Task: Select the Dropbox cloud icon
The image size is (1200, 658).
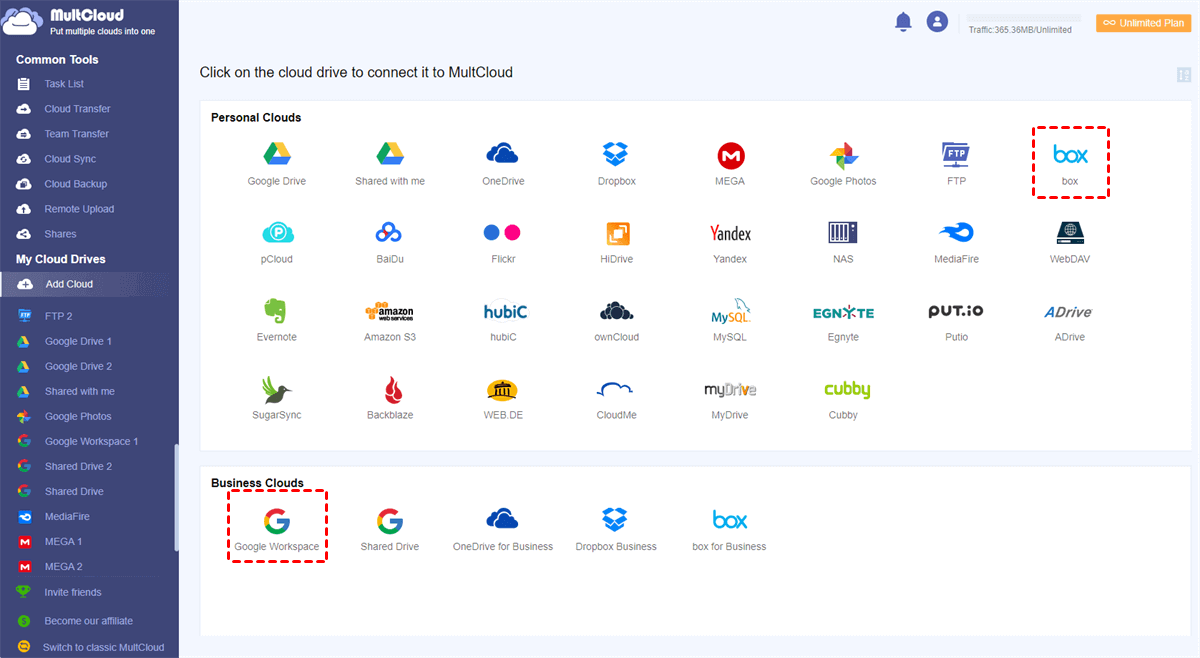Action: (x=615, y=155)
